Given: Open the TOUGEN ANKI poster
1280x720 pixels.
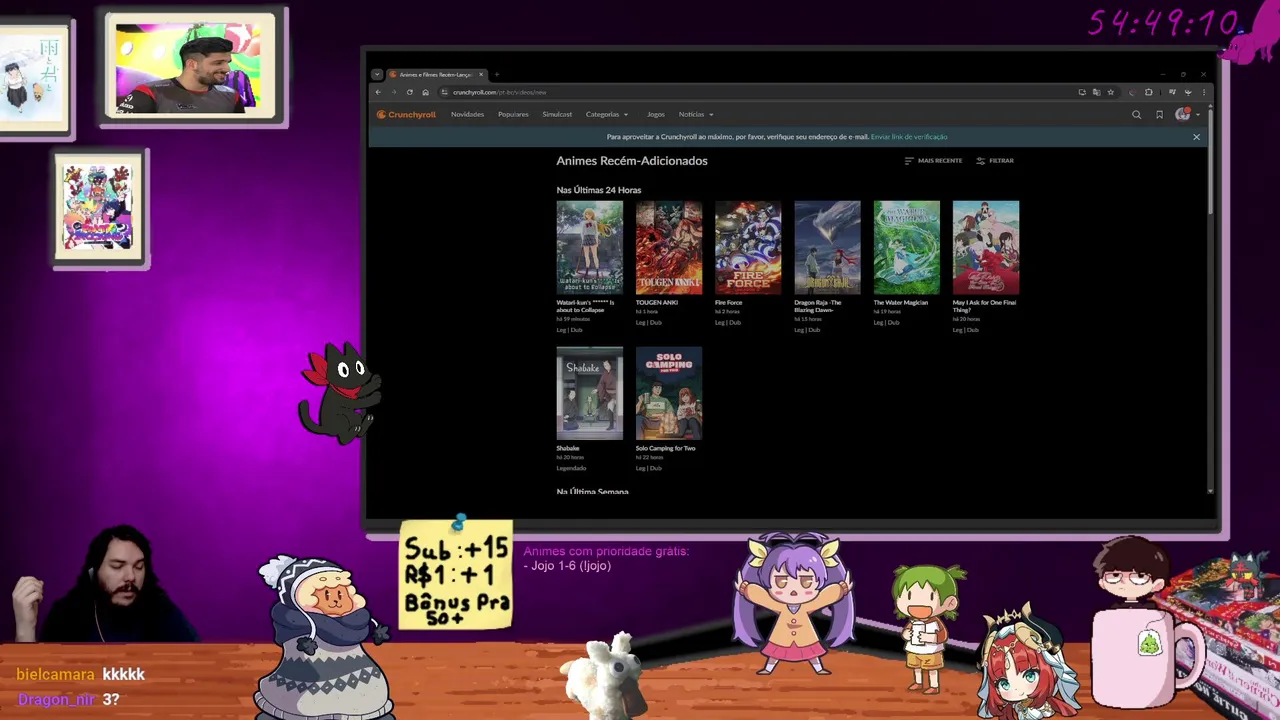Looking at the screenshot, I should [669, 248].
